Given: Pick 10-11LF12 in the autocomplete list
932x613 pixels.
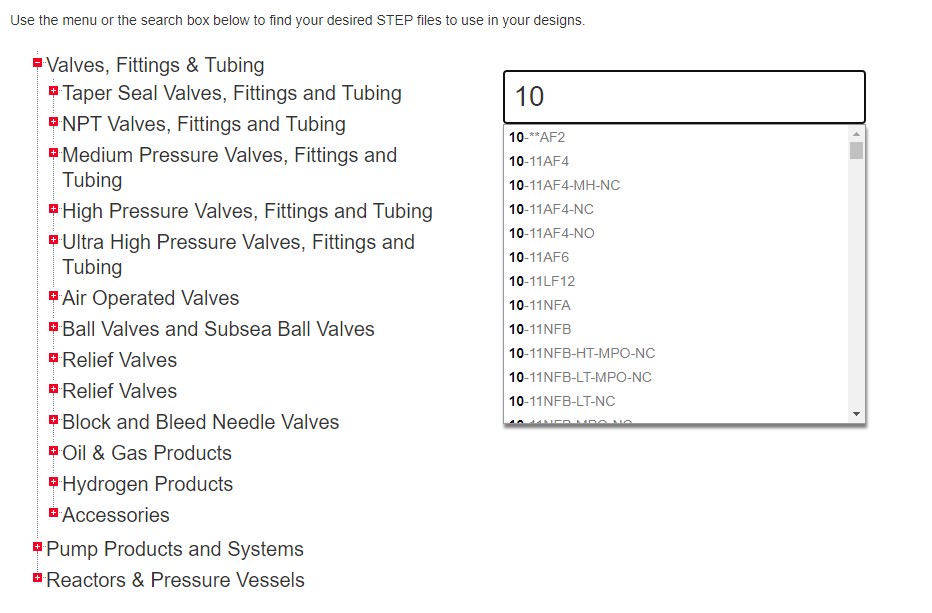Looking at the screenshot, I should pyautogui.click(x=542, y=281).
